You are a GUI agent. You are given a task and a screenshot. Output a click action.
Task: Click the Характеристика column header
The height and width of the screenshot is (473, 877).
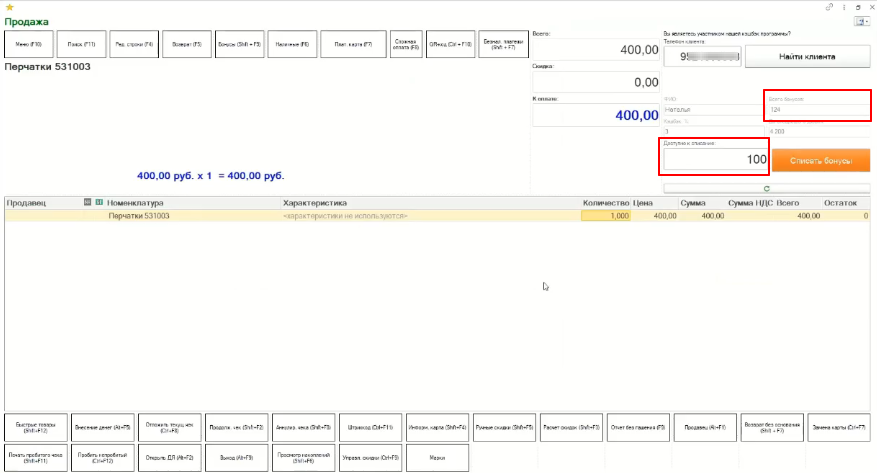[315, 203]
